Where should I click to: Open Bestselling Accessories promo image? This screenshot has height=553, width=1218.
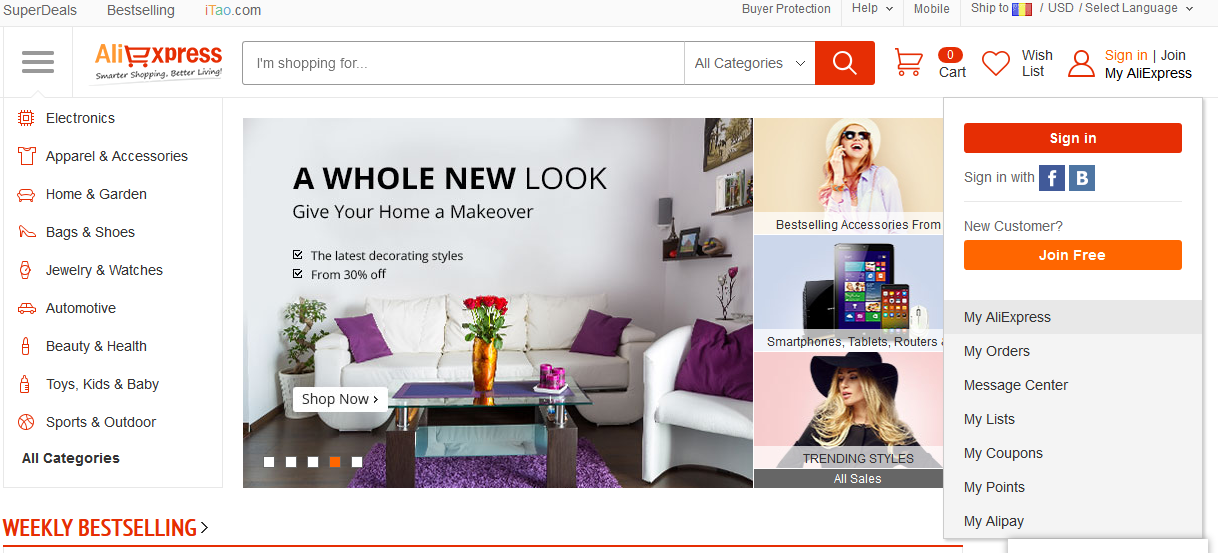[848, 176]
